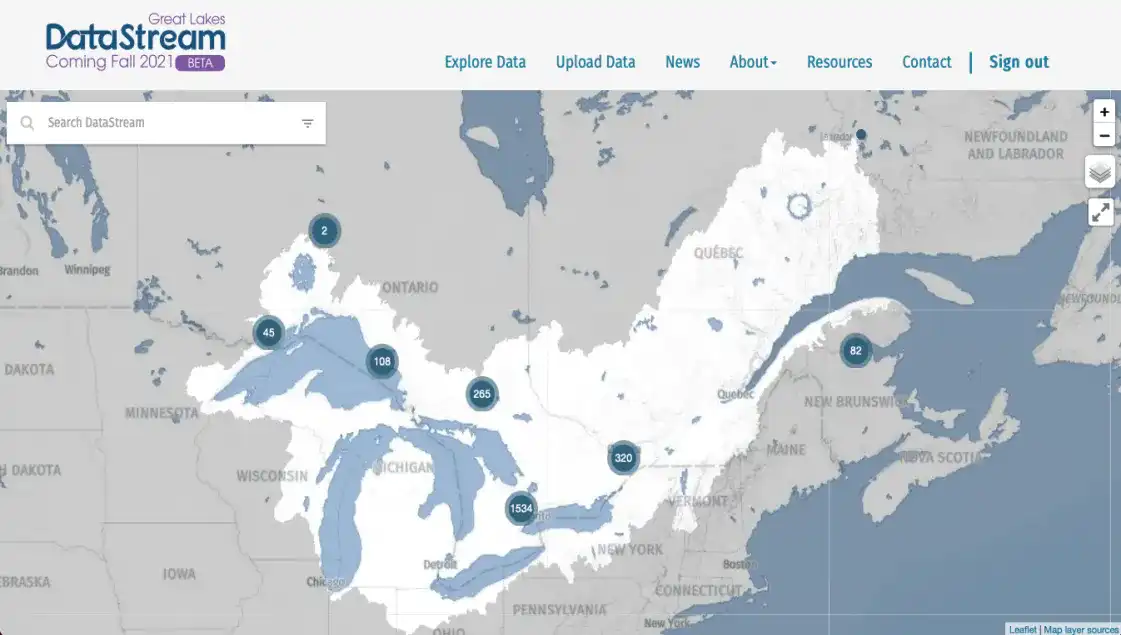The height and width of the screenshot is (635, 1121).
Task: Open the Map layer sources link
Action: [x=1081, y=629]
